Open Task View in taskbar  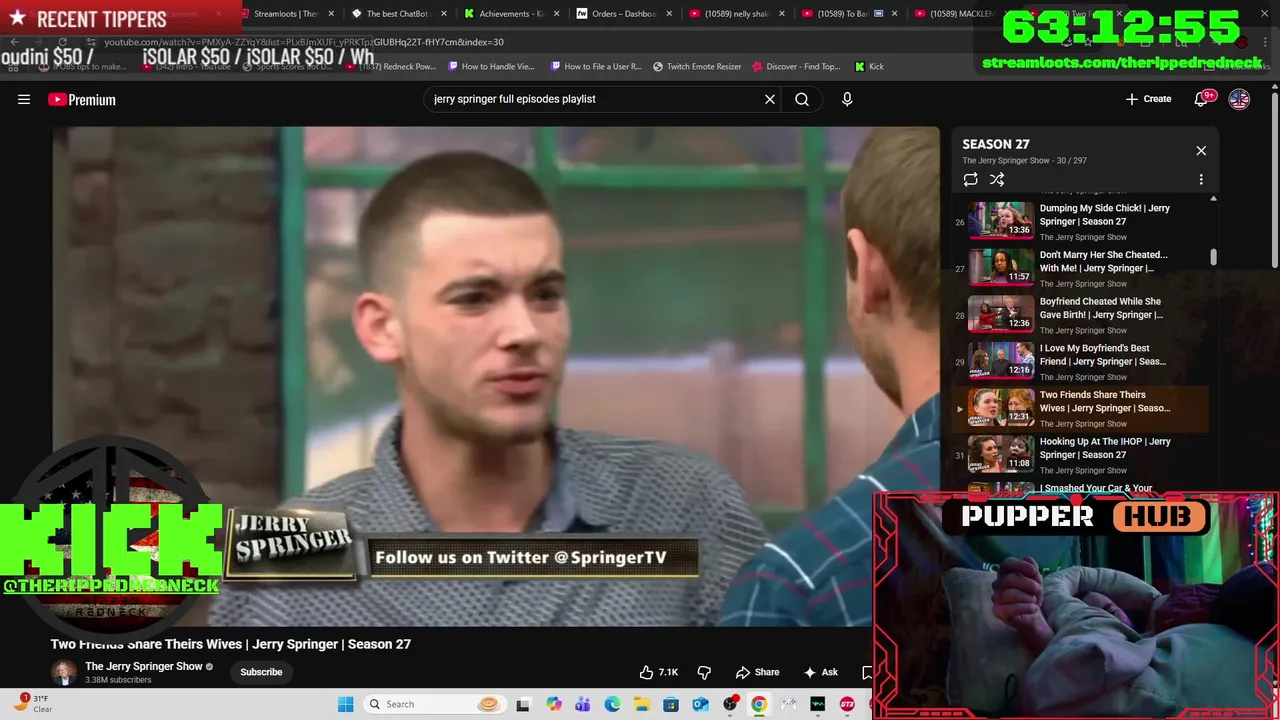[x=523, y=704]
